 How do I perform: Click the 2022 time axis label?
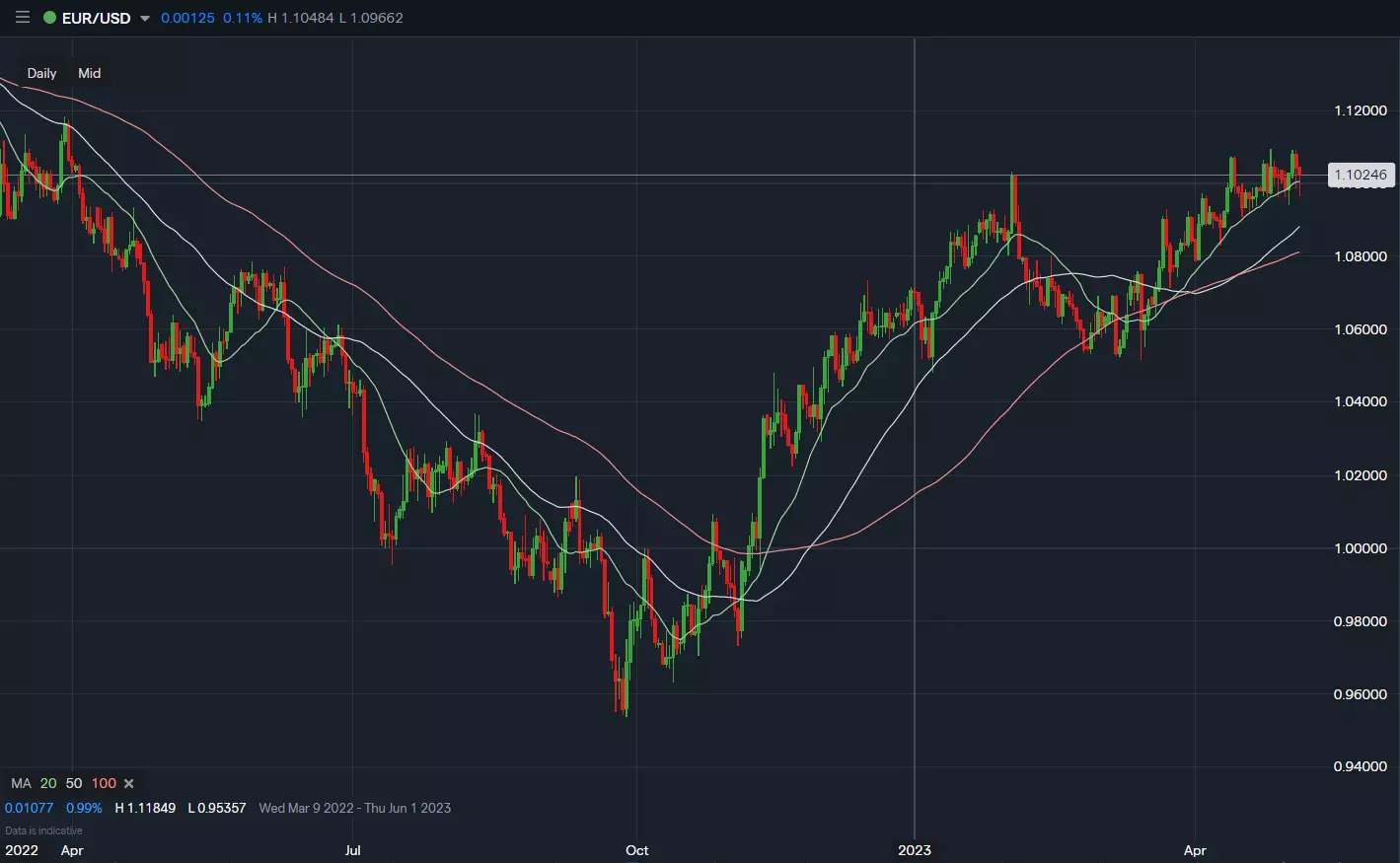(22, 850)
